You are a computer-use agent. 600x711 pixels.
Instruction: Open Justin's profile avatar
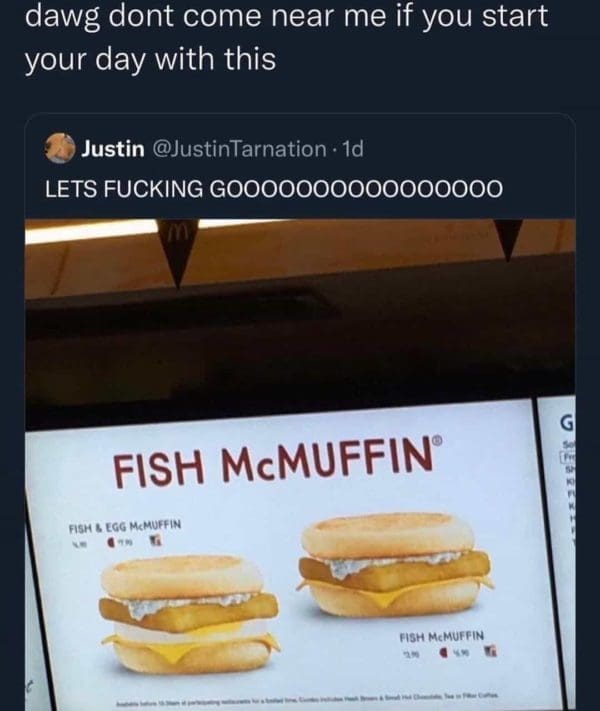click(x=61, y=150)
